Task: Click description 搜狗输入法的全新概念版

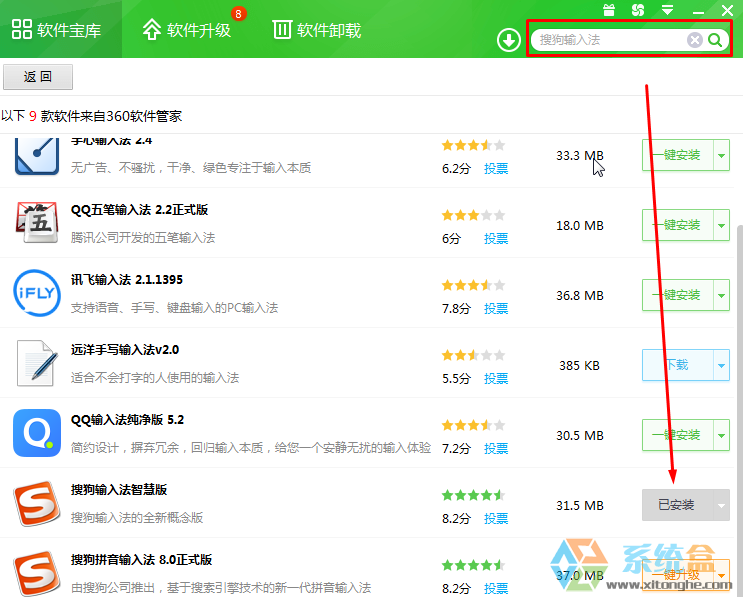Action: (137, 517)
